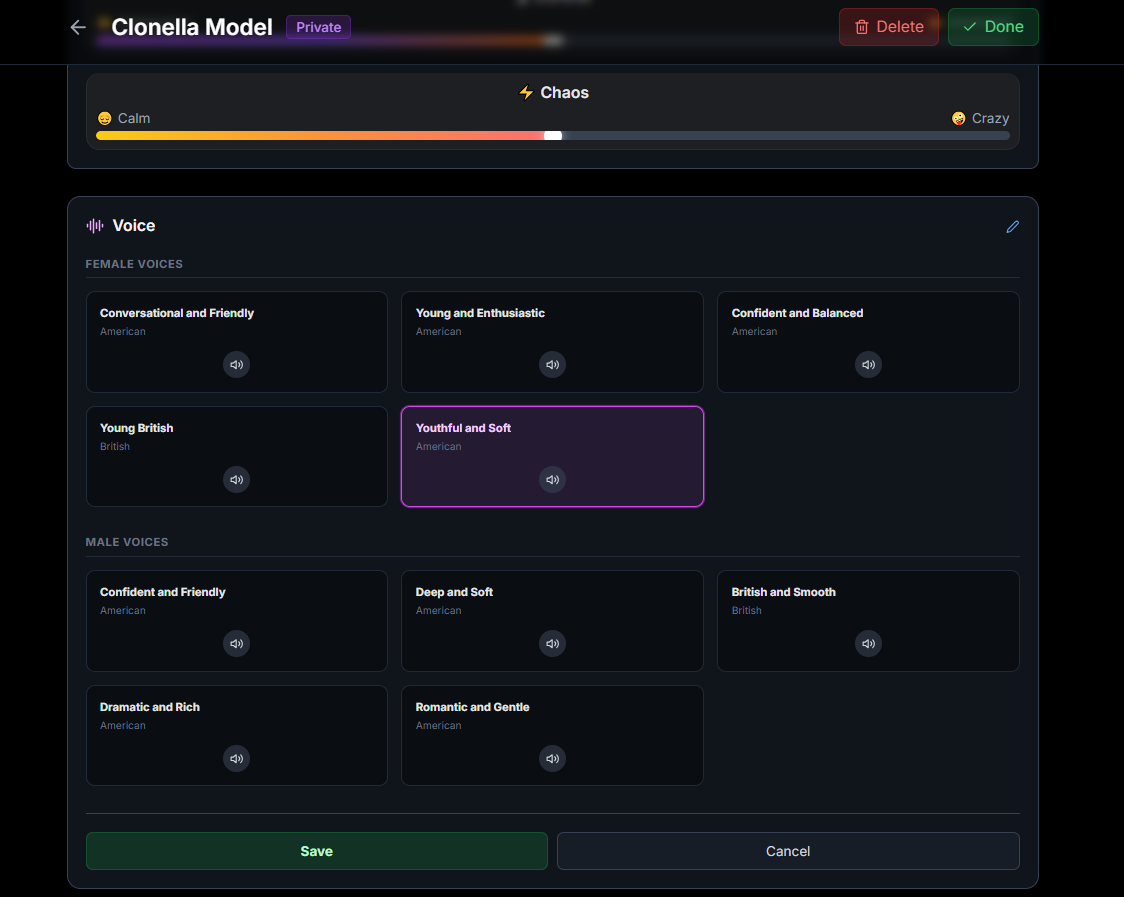Image resolution: width=1124 pixels, height=897 pixels.
Task: Preview Confident and Balanced voice audio
Action: click(x=868, y=365)
